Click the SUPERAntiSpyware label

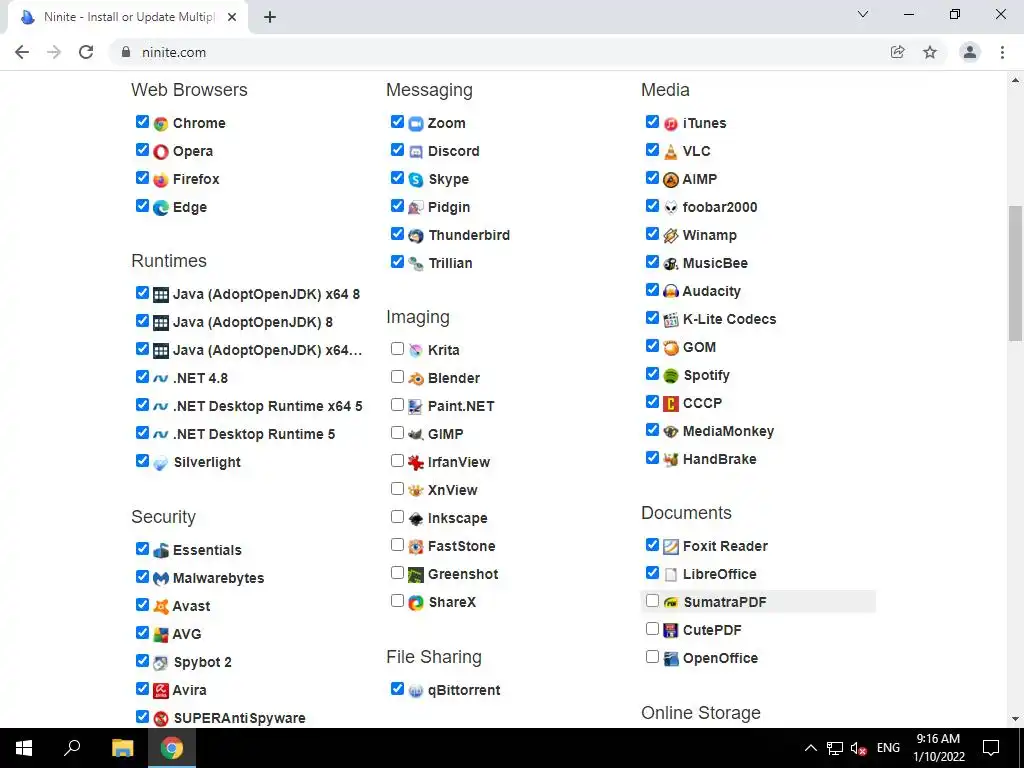(239, 718)
